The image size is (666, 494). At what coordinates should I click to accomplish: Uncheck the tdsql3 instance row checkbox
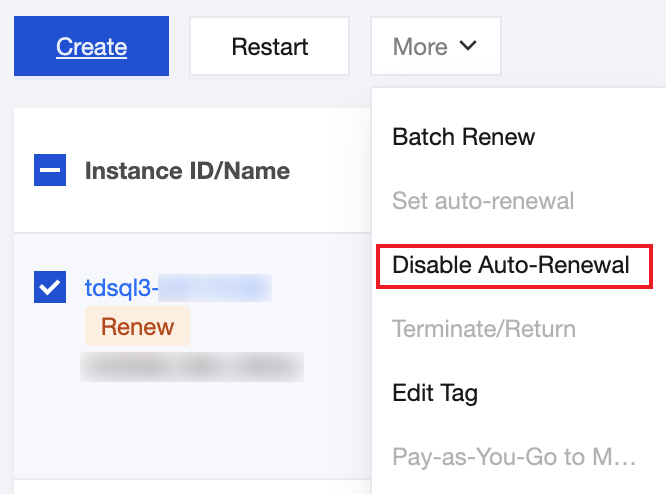pos(50,289)
